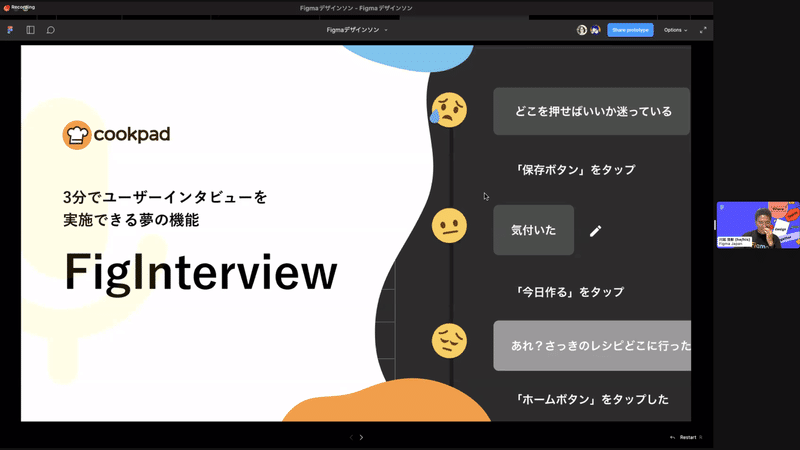Open the Figmaデザインソン file title dropdown
The image size is (800, 450).
pyautogui.click(x=357, y=30)
